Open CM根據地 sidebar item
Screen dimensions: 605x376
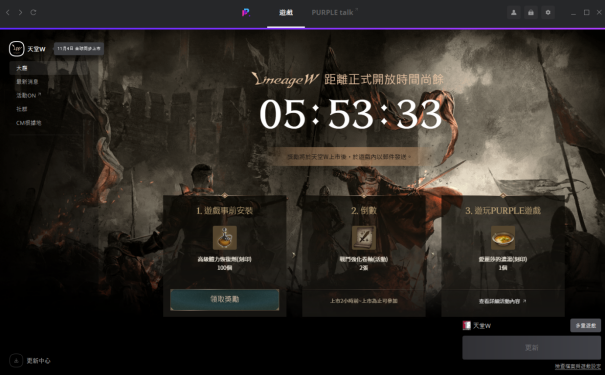pos(29,123)
